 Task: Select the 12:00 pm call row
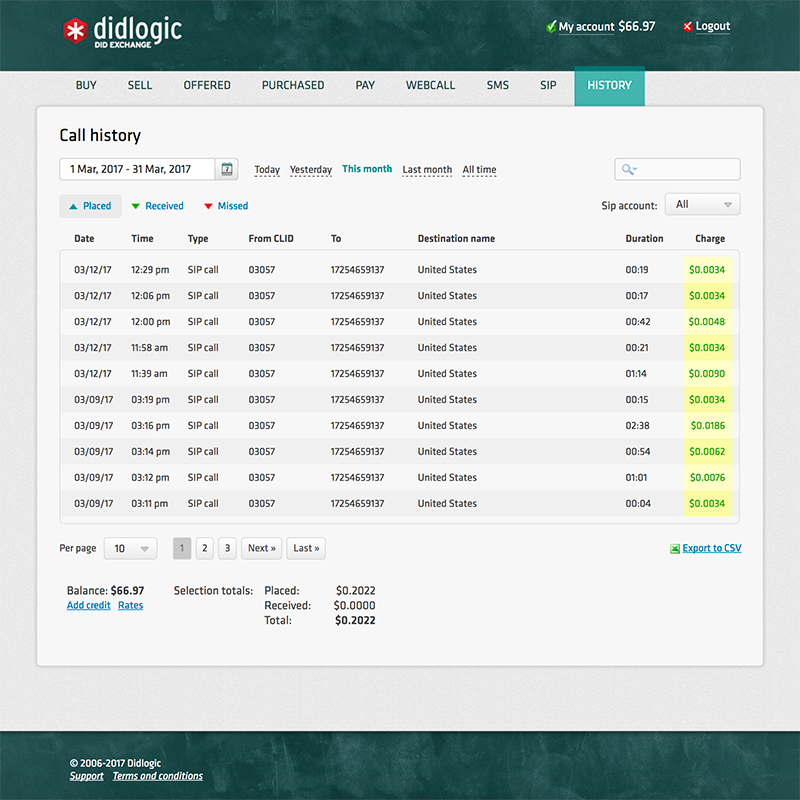click(x=399, y=322)
